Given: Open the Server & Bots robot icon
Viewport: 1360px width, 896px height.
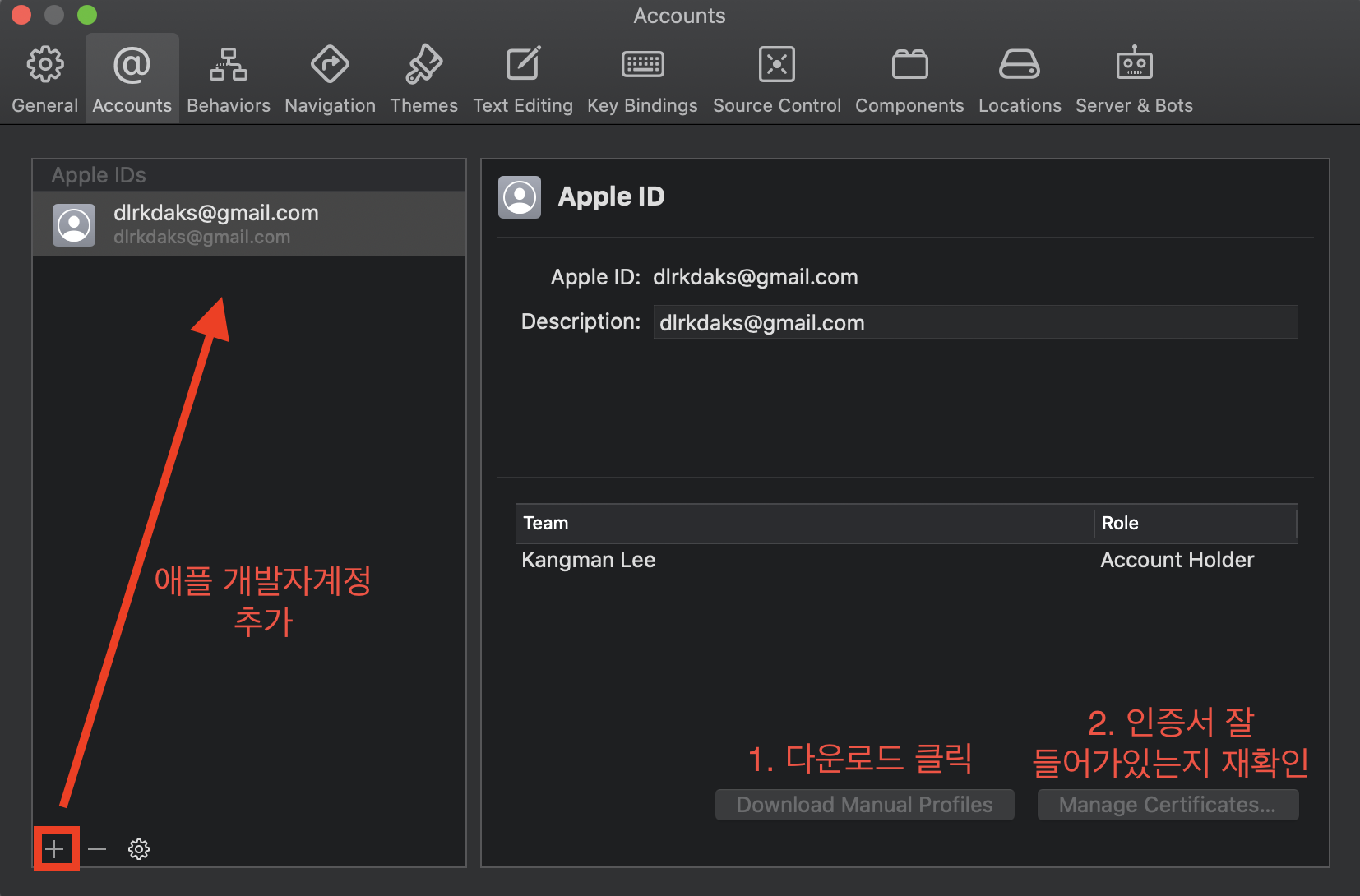Looking at the screenshot, I should coord(1134,63).
